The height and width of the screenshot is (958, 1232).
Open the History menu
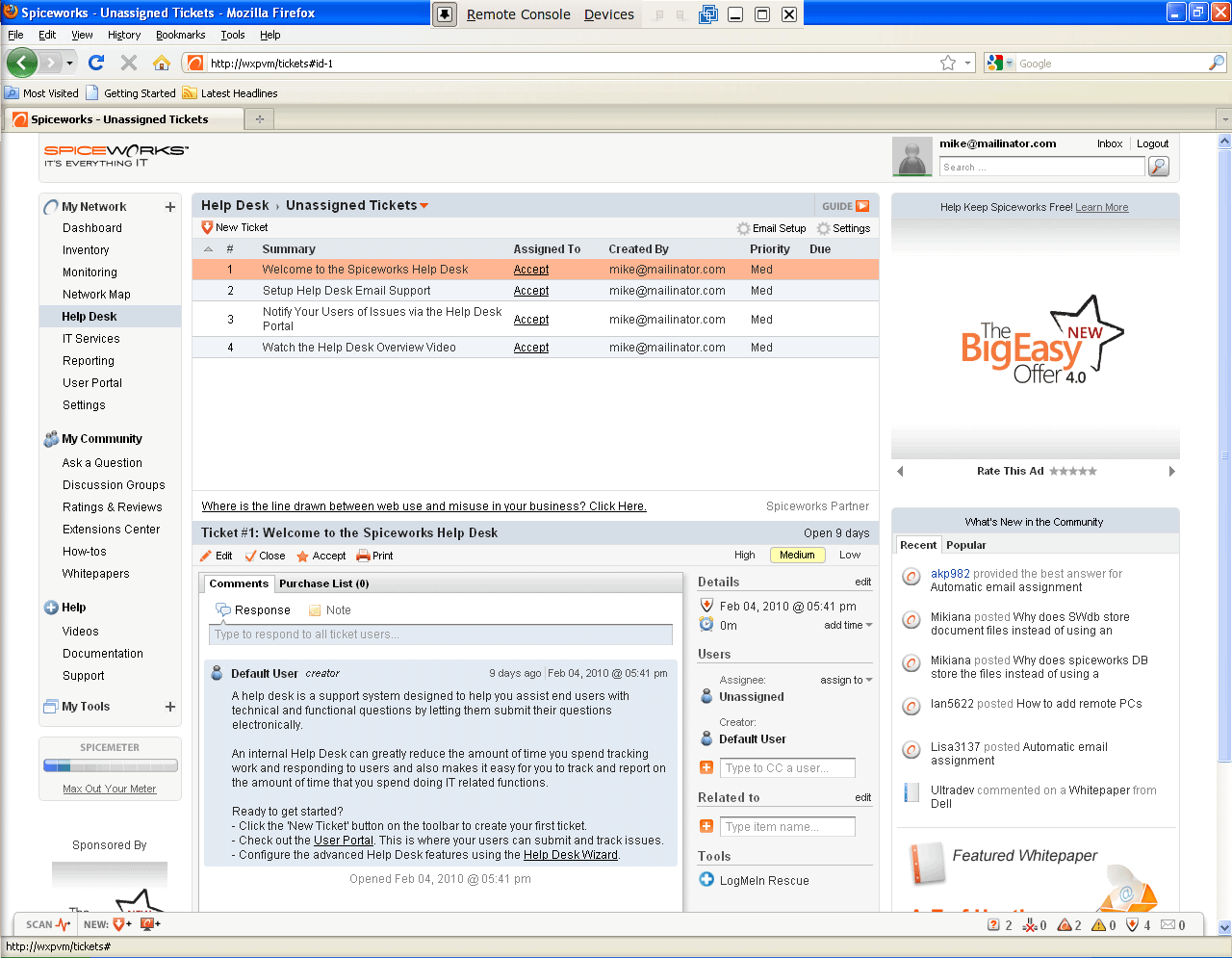tap(124, 35)
